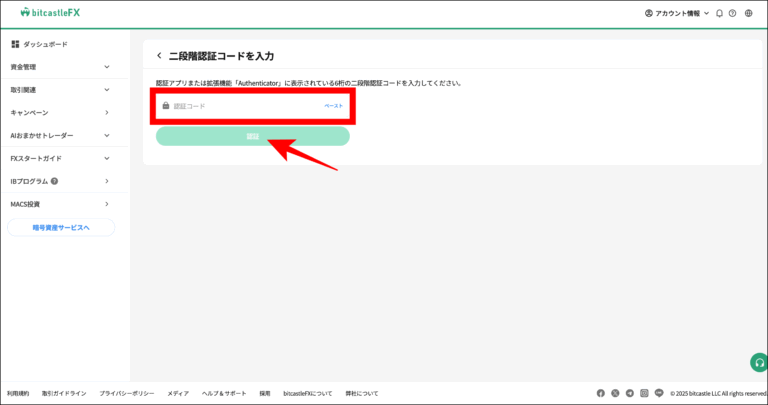Image resolution: width=768 pixels, height=405 pixels.
Task: Open the language globe icon
Action: click(x=748, y=13)
